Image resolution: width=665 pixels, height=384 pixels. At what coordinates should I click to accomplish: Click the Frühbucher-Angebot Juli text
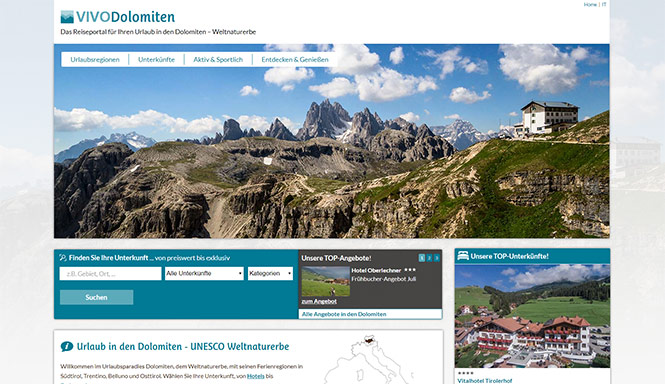(383, 279)
